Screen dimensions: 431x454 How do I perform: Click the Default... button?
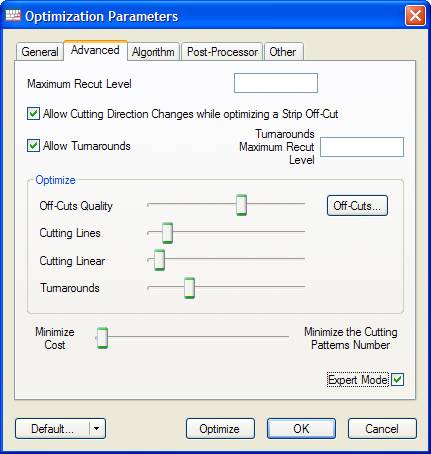[x=52, y=428]
